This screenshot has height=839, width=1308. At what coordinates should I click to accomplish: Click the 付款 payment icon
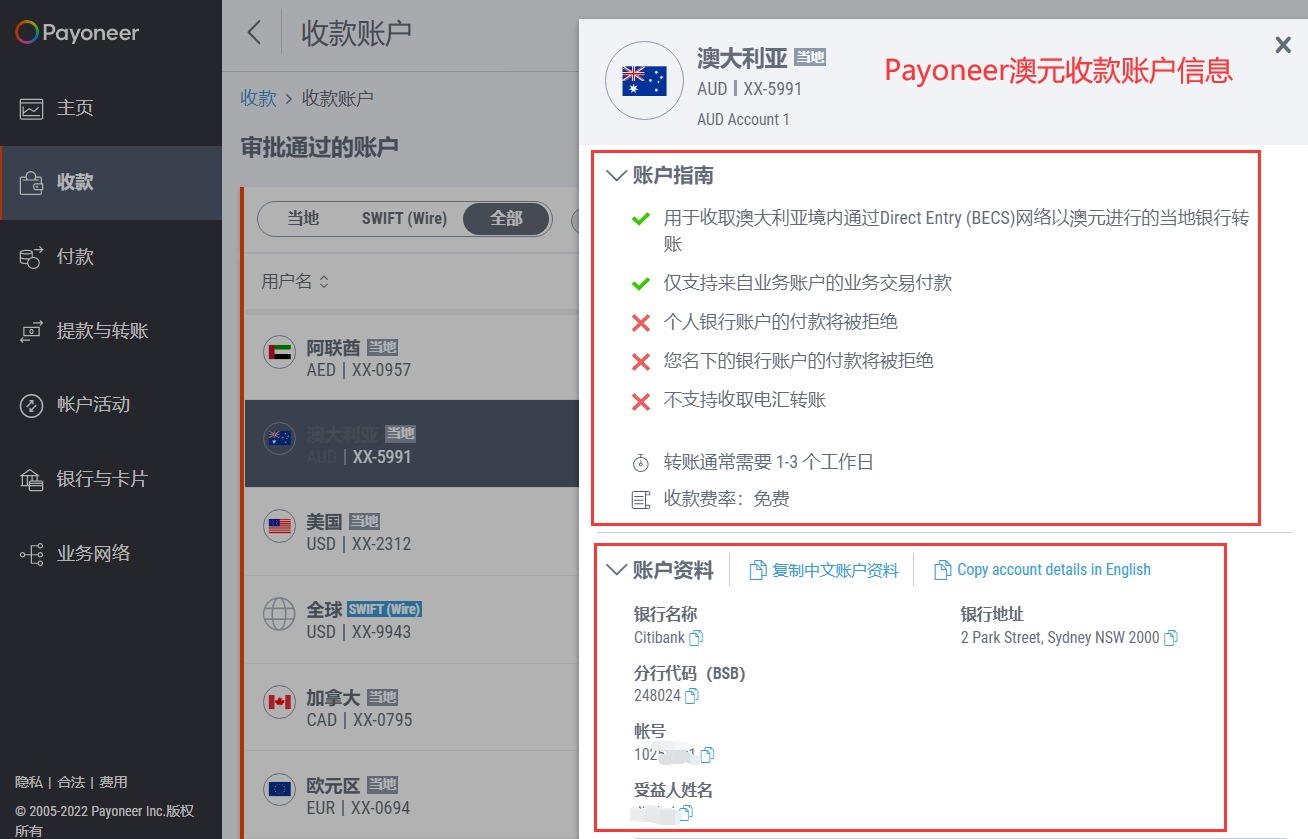[32, 257]
